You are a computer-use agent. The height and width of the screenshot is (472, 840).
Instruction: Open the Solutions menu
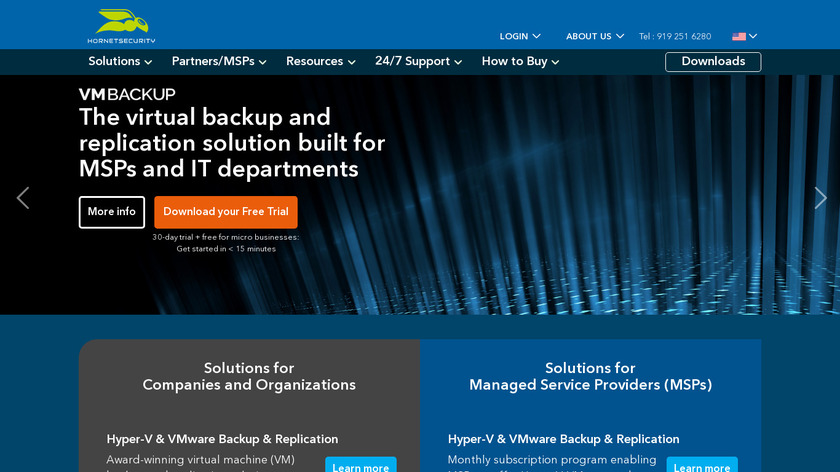(120, 62)
